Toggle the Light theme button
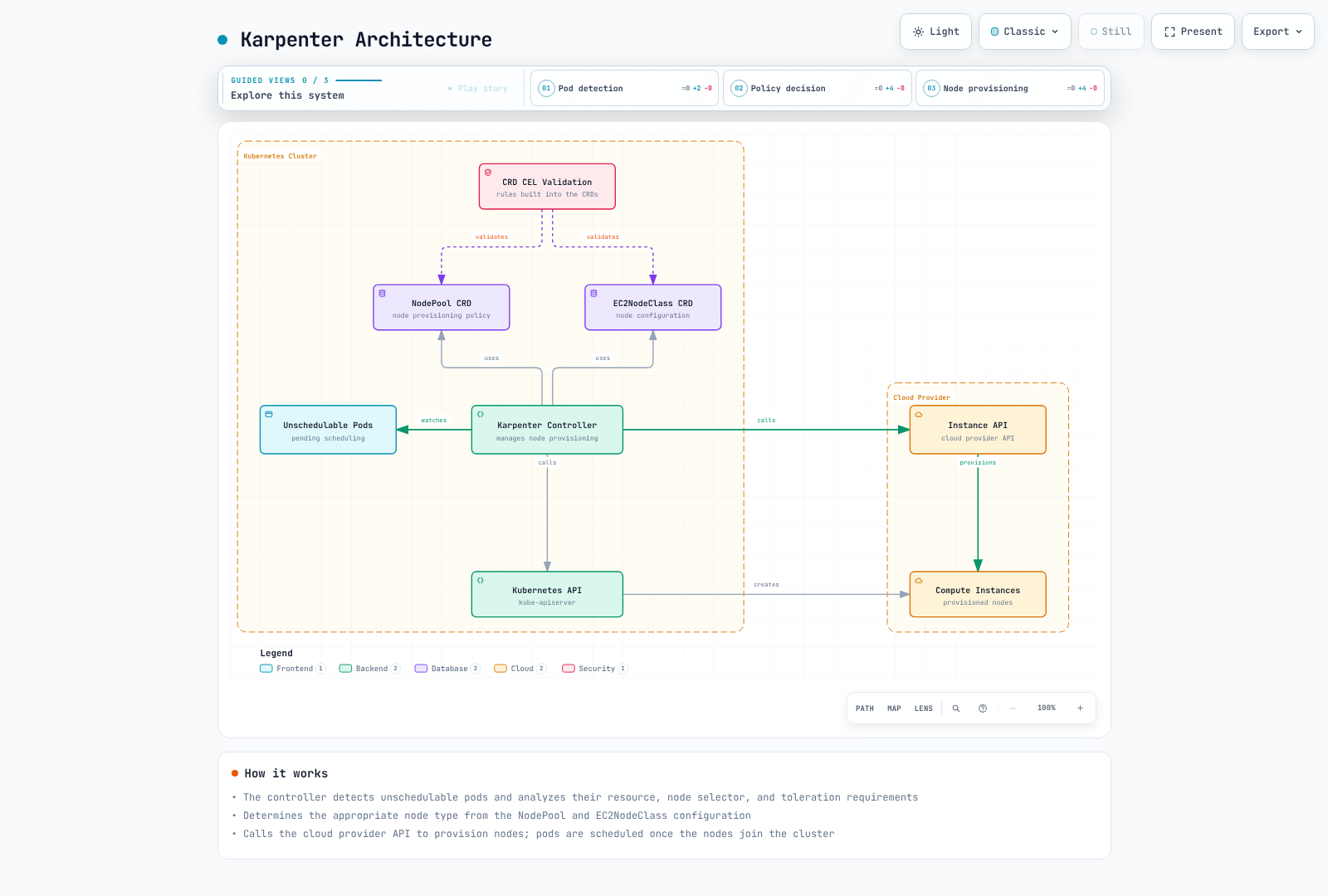This screenshot has width=1328, height=896. coord(935,32)
